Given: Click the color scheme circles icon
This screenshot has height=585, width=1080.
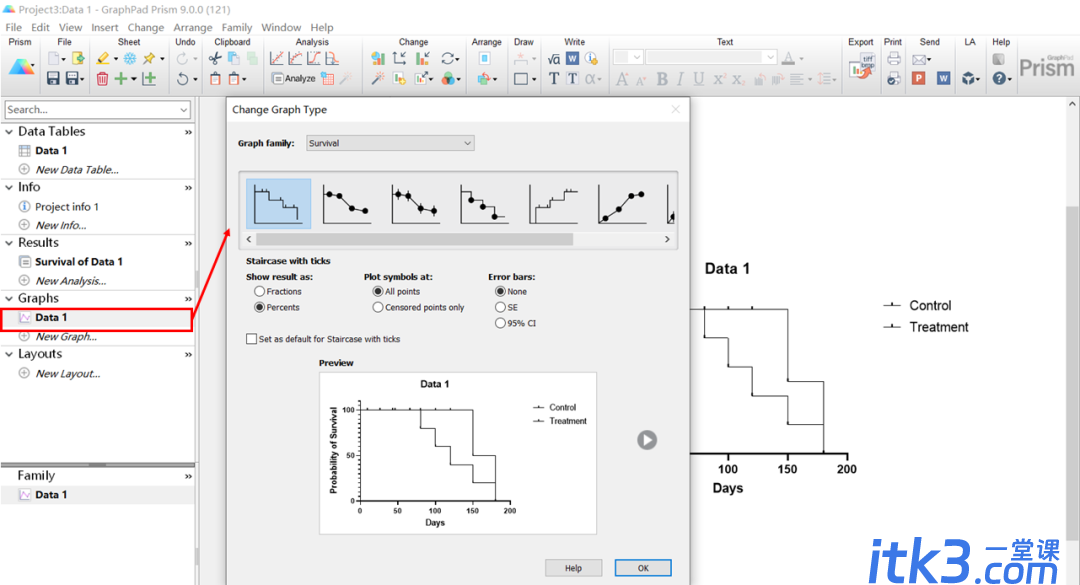Looking at the screenshot, I should 448,79.
